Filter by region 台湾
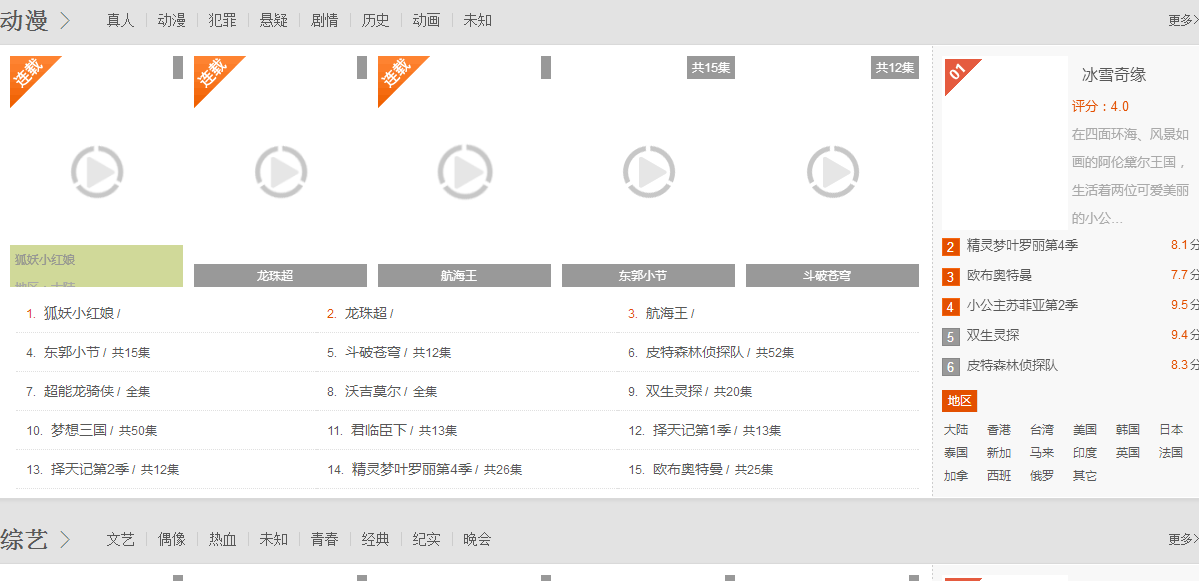This screenshot has height=581, width=1199. click(x=1041, y=430)
